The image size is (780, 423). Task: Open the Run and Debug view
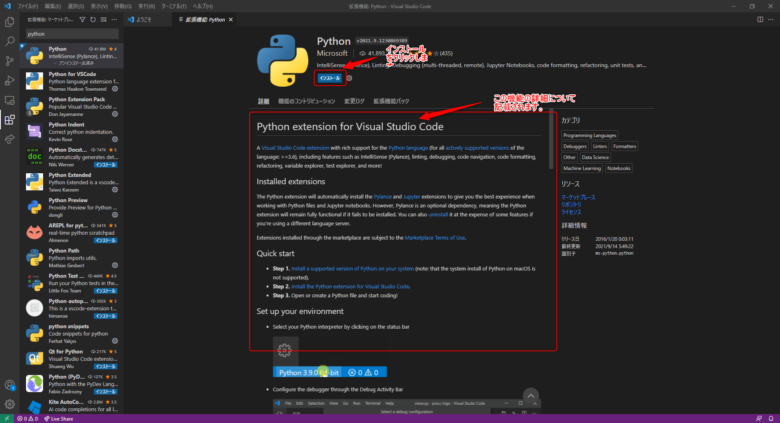9,80
